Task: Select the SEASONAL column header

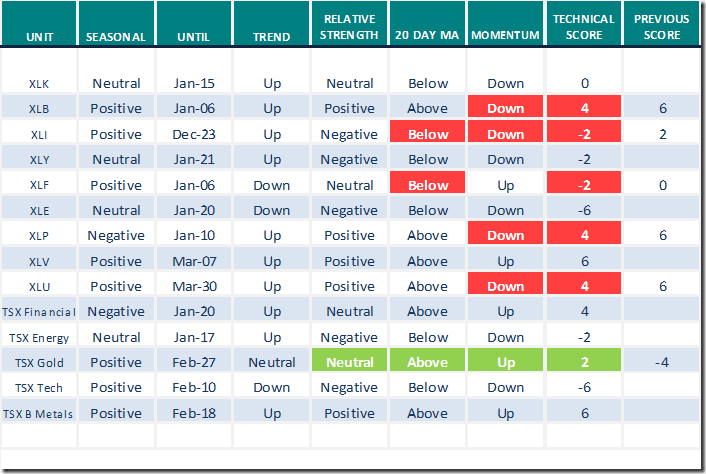Action: coord(116,37)
